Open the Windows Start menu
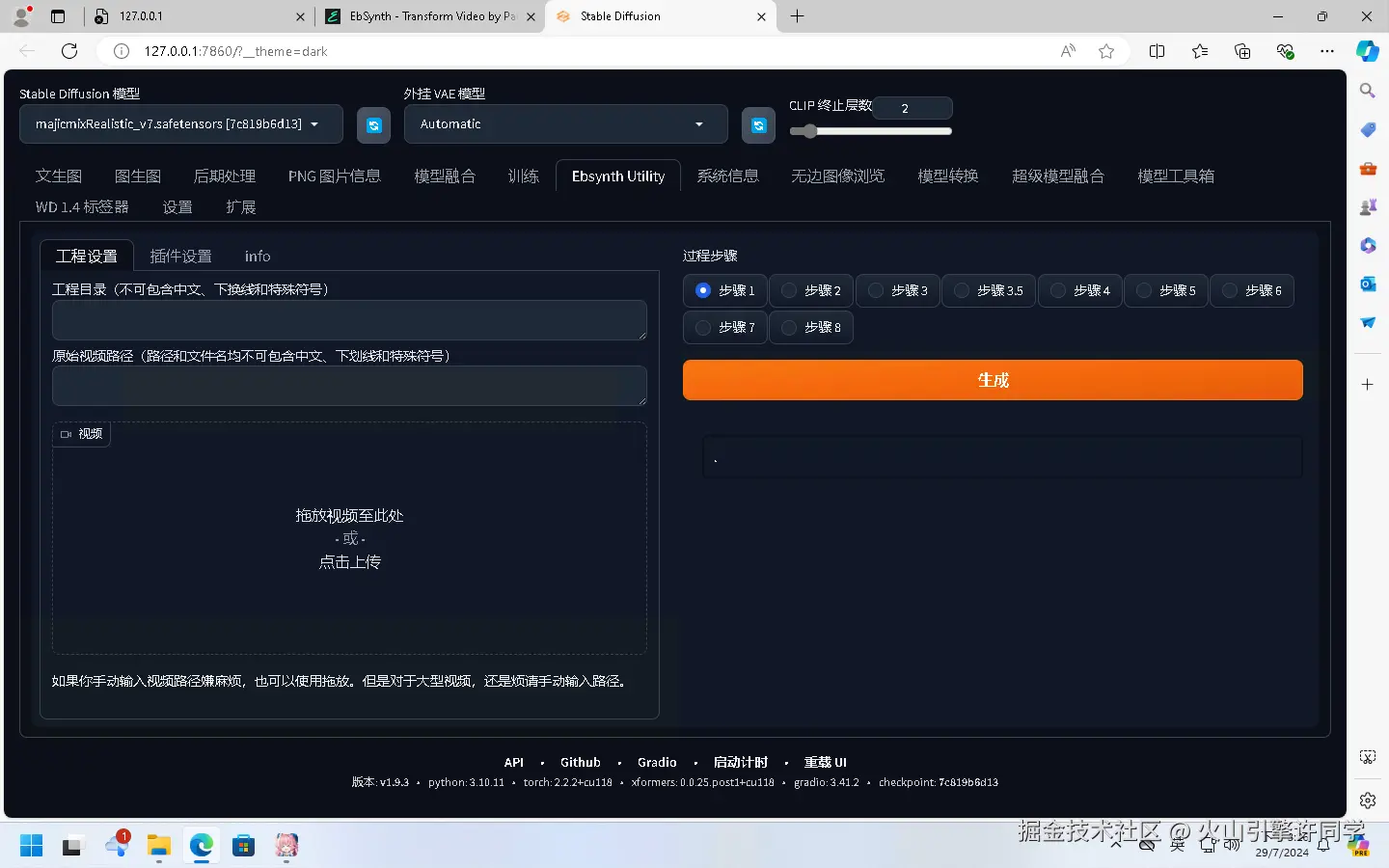 click(x=31, y=846)
